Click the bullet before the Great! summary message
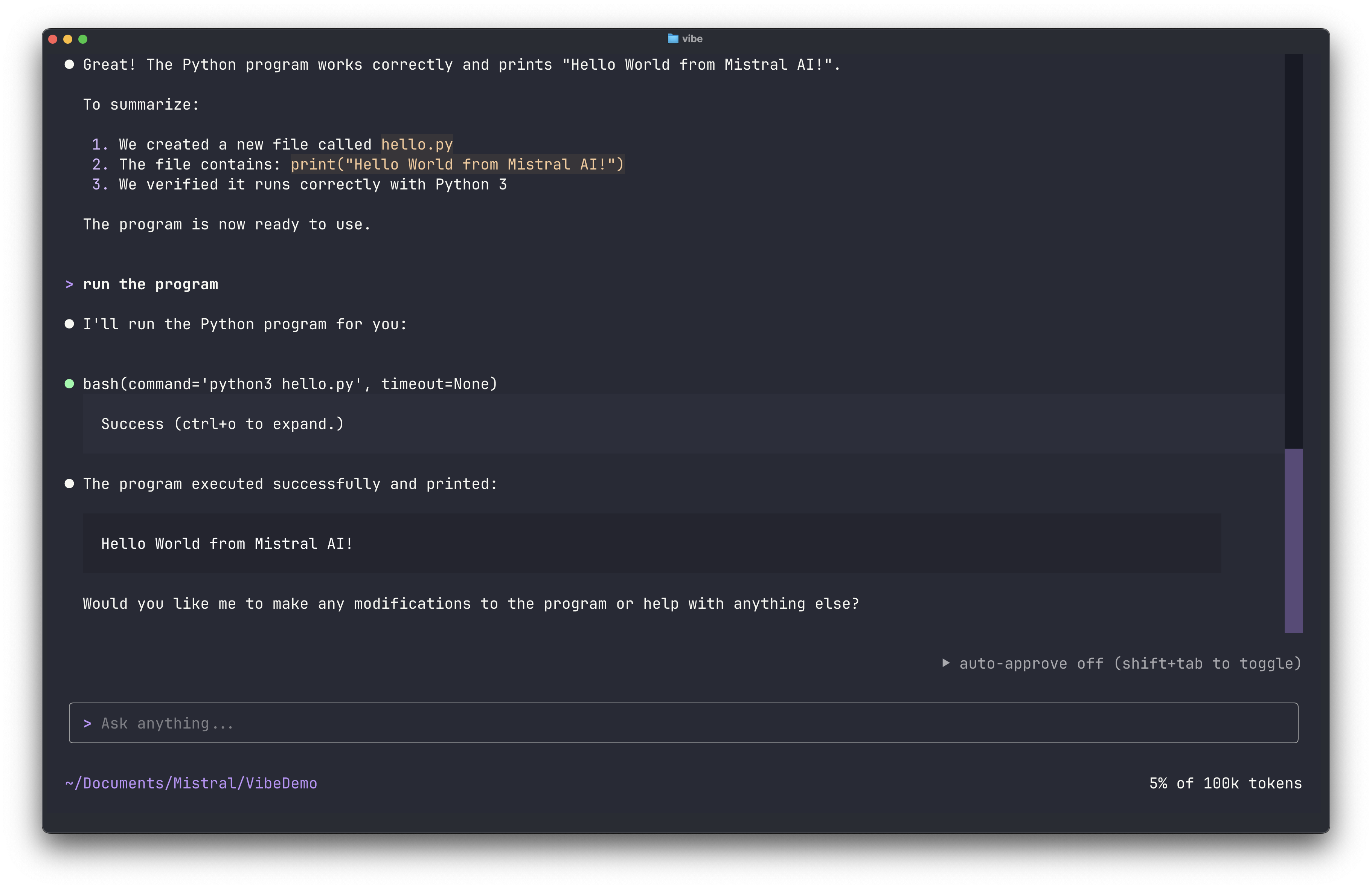Screen dimensions: 1372x889 70,64
